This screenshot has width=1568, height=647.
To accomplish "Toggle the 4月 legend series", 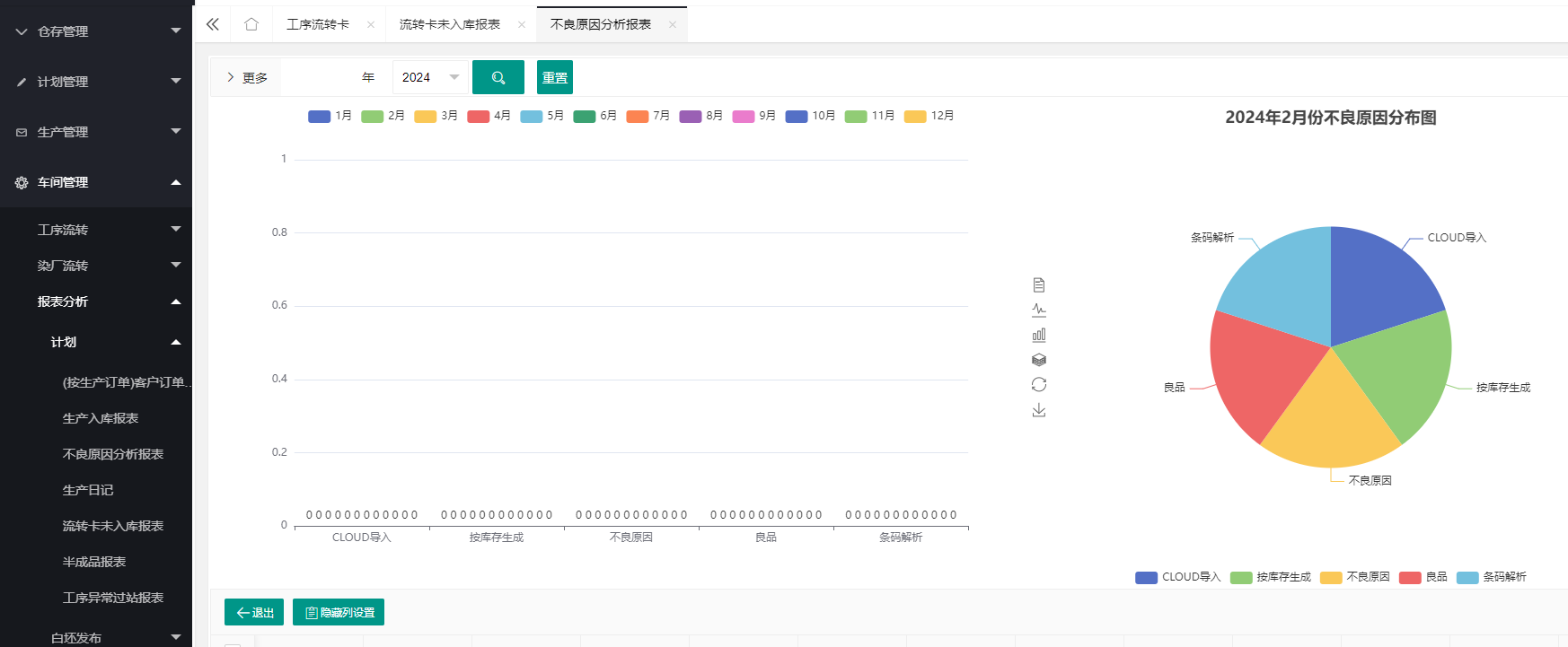I will (x=489, y=116).
